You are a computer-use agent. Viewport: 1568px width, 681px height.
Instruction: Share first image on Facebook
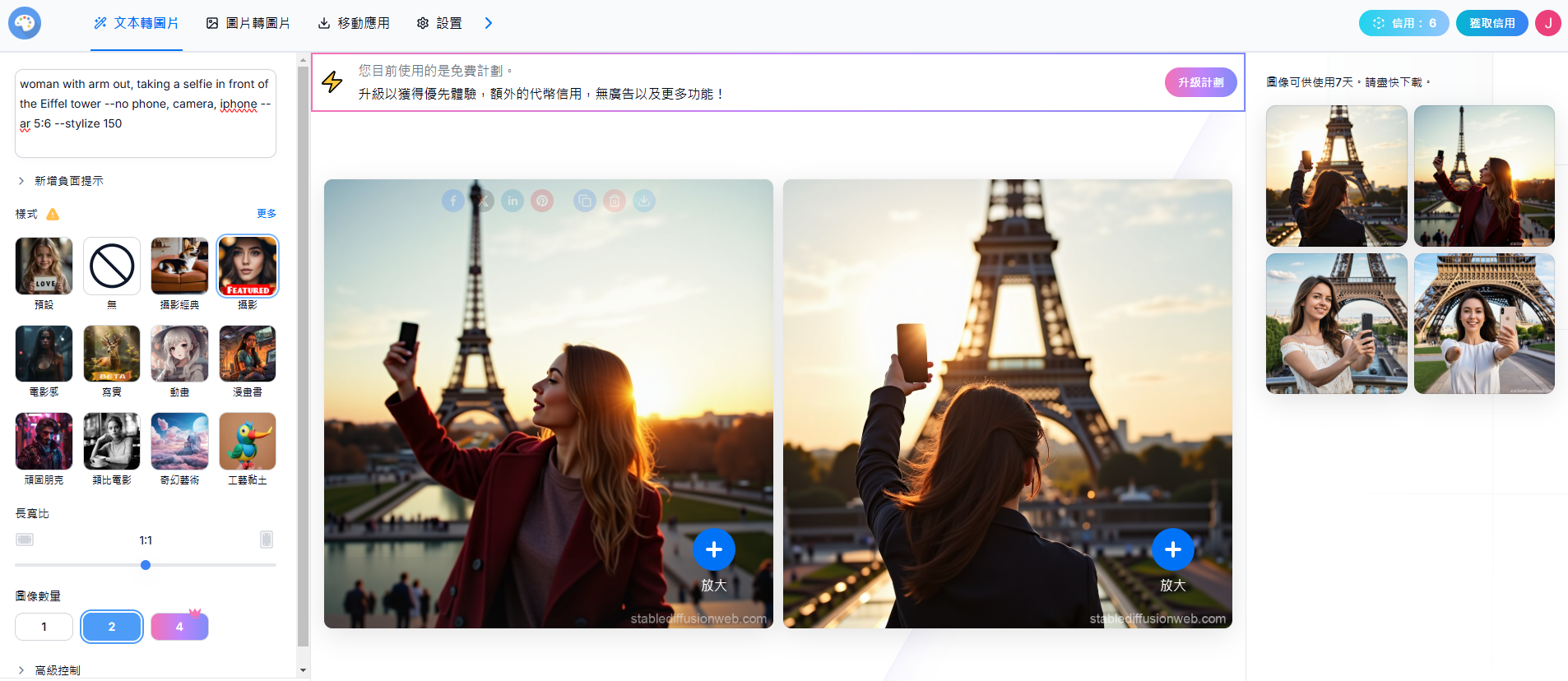(x=453, y=201)
